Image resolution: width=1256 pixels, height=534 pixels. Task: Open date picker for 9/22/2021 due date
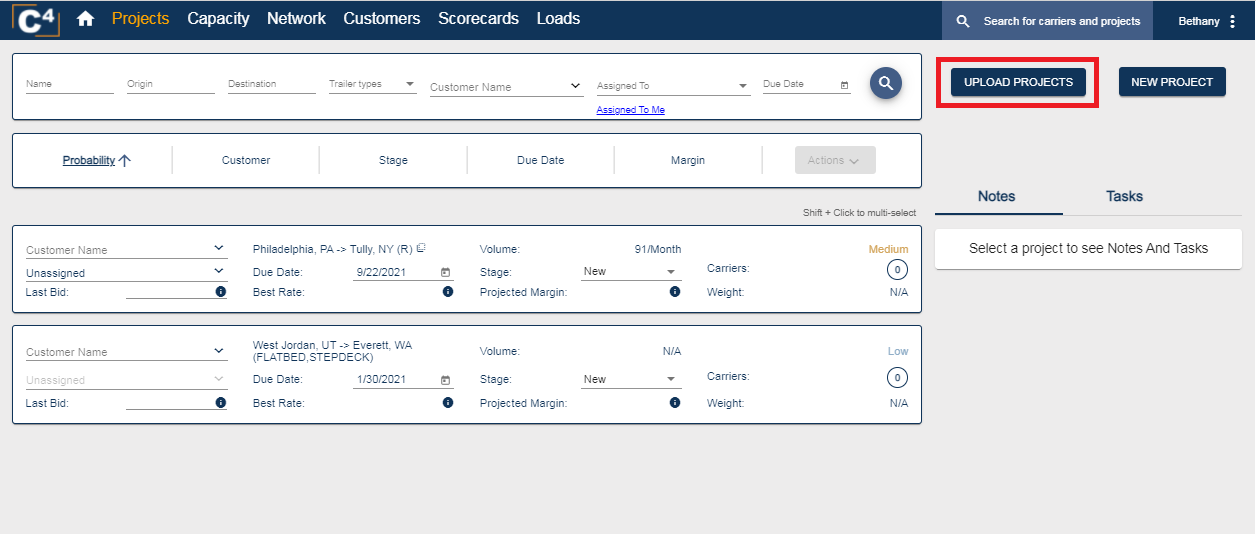[445, 272]
